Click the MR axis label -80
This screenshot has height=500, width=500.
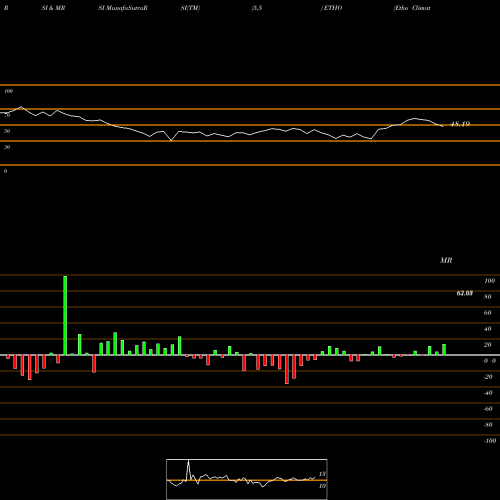pos(488,425)
